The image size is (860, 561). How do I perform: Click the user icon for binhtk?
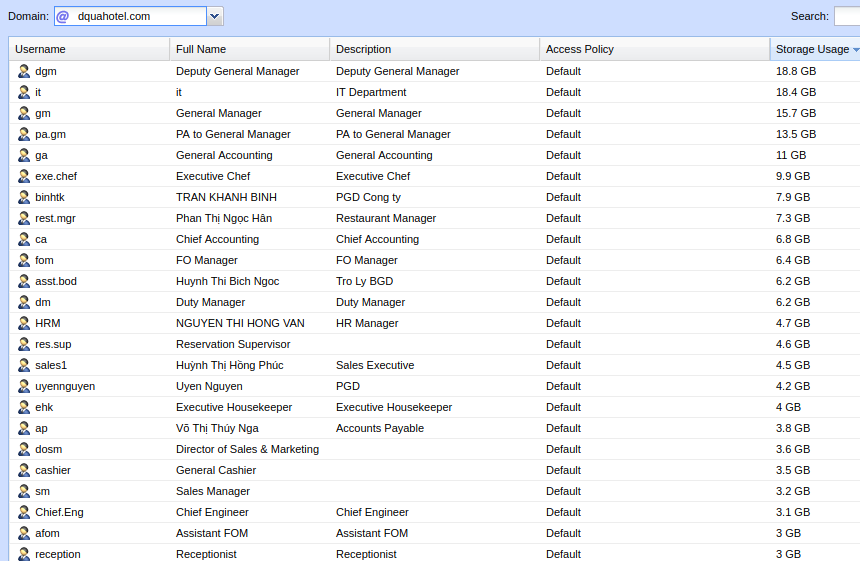24,197
